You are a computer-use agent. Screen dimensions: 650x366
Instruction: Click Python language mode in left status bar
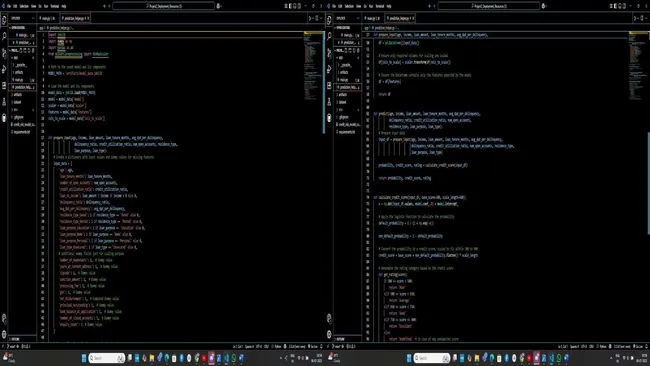[x=277, y=346]
